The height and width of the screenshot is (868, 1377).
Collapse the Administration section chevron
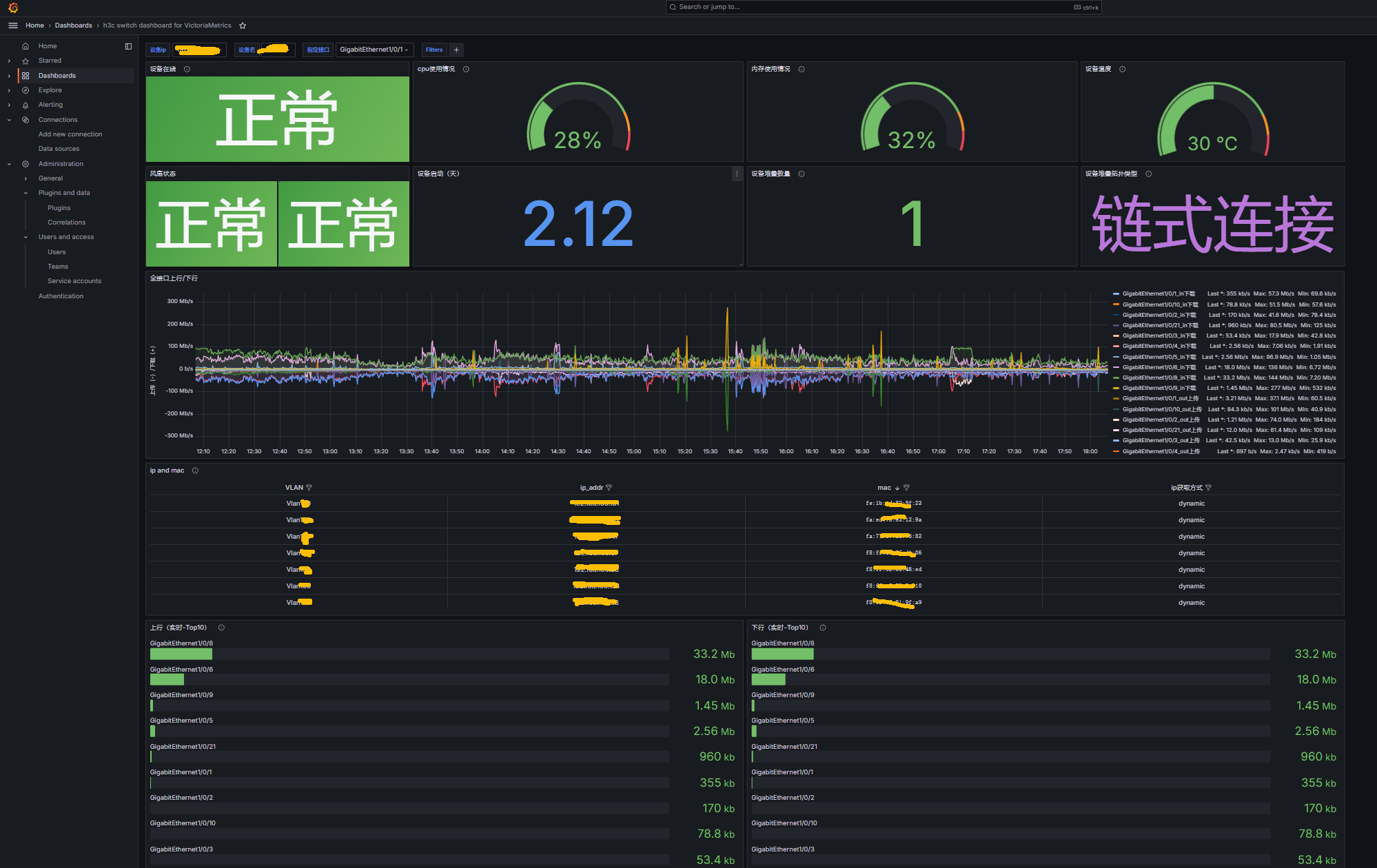pyautogui.click(x=9, y=164)
